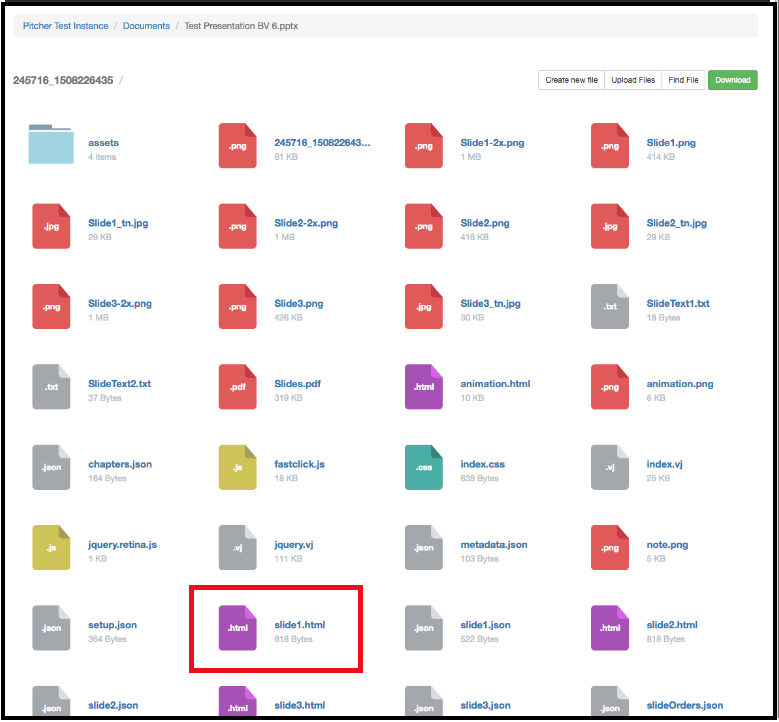Image resolution: width=779 pixels, height=722 pixels.
Task: Open the metadata.json file name link
Action: [494, 545]
